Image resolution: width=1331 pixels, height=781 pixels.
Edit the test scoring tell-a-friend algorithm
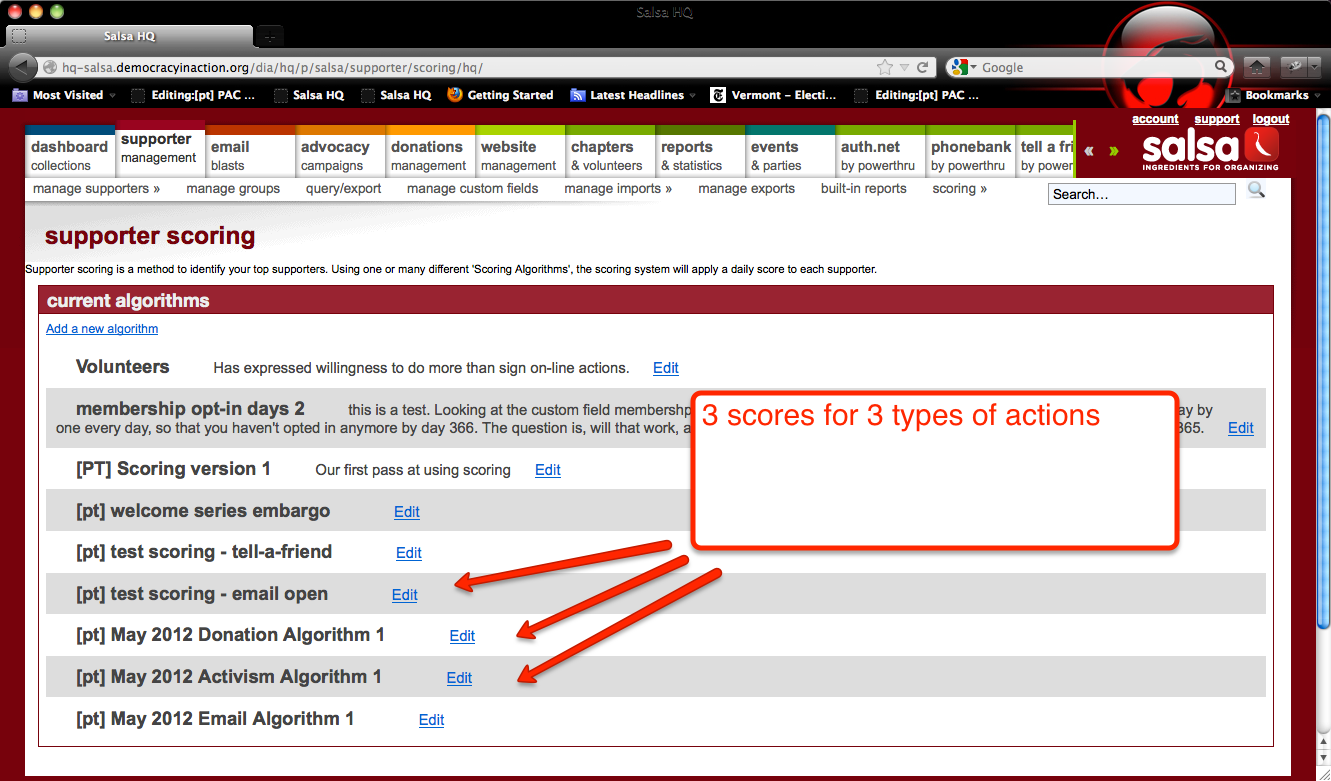[409, 553]
